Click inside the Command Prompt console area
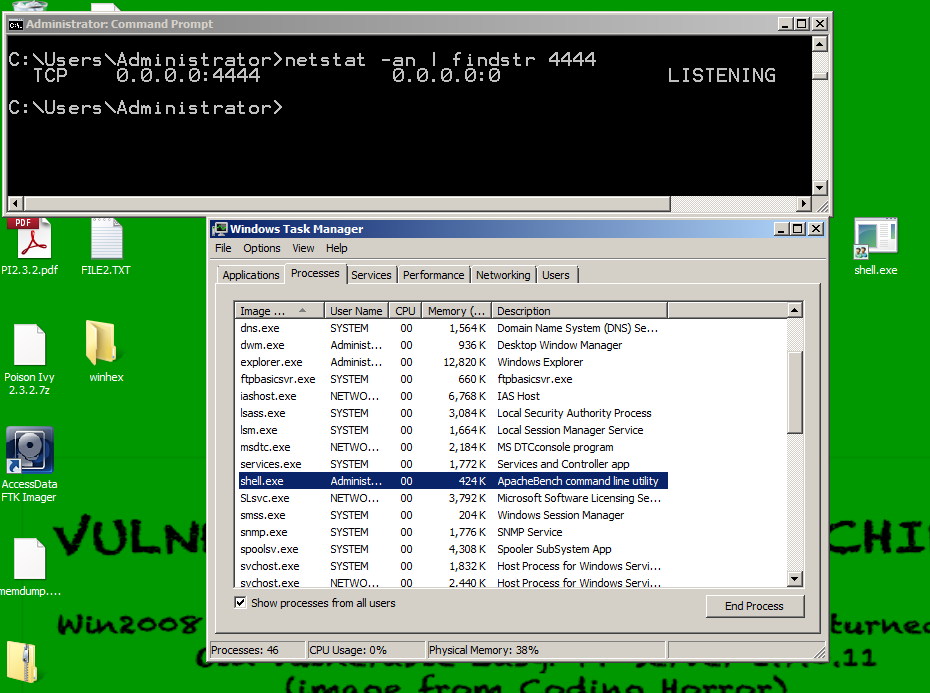Image resolution: width=930 pixels, height=693 pixels. tap(409, 116)
